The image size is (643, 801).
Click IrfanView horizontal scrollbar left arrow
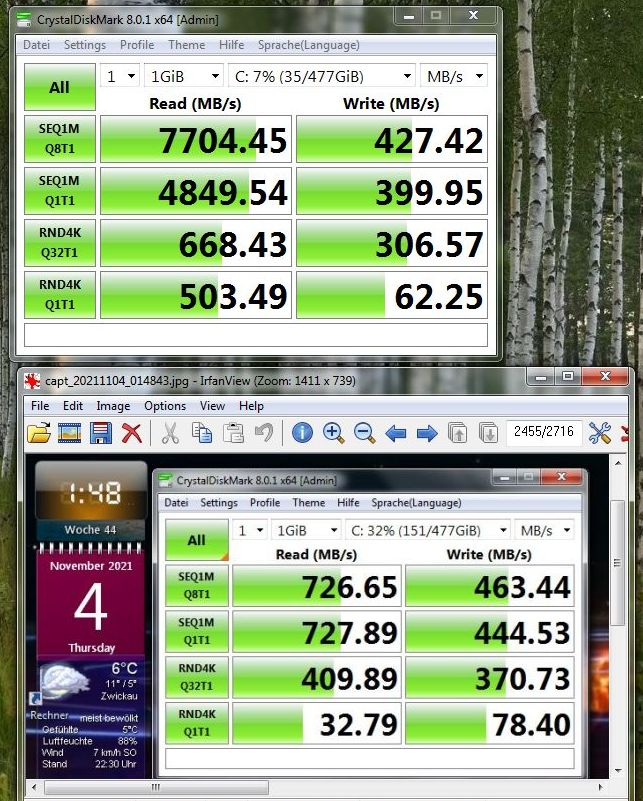[34, 787]
